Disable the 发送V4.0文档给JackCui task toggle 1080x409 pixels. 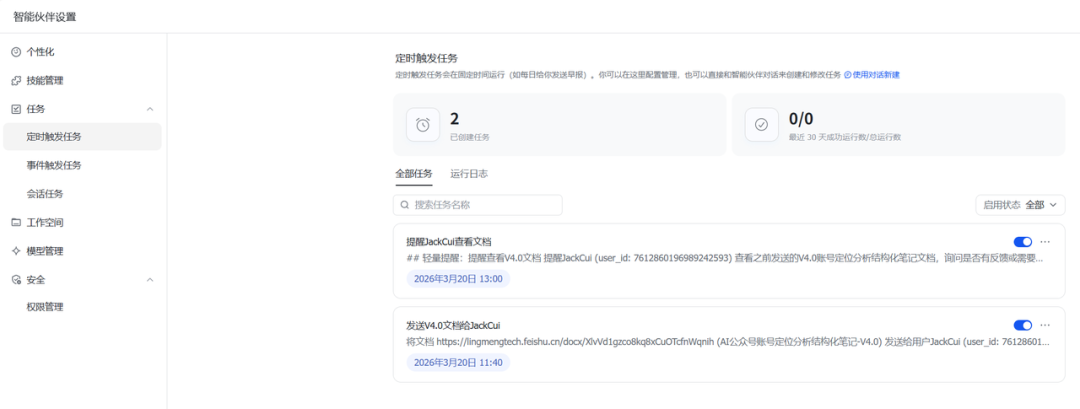pyautogui.click(x=1023, y=325)
